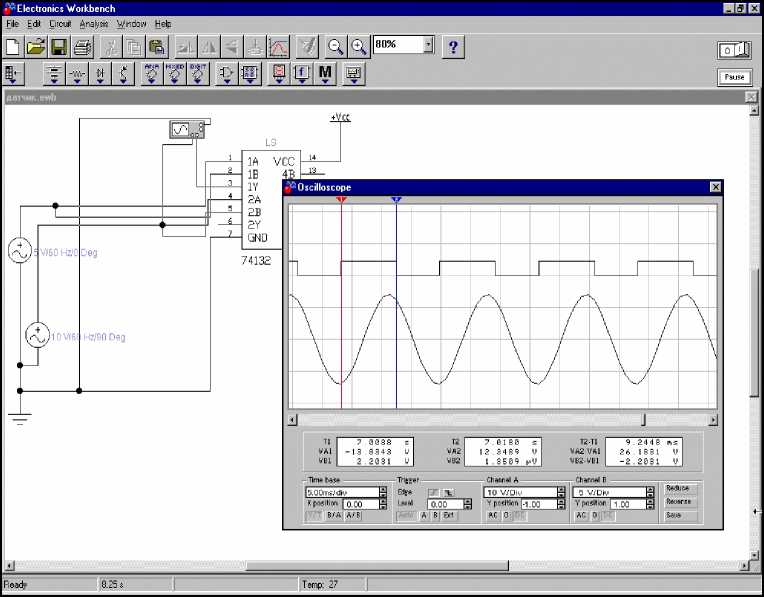Set Channel A coupling to AC
The image size is (764, 597).
click(492, 516)
